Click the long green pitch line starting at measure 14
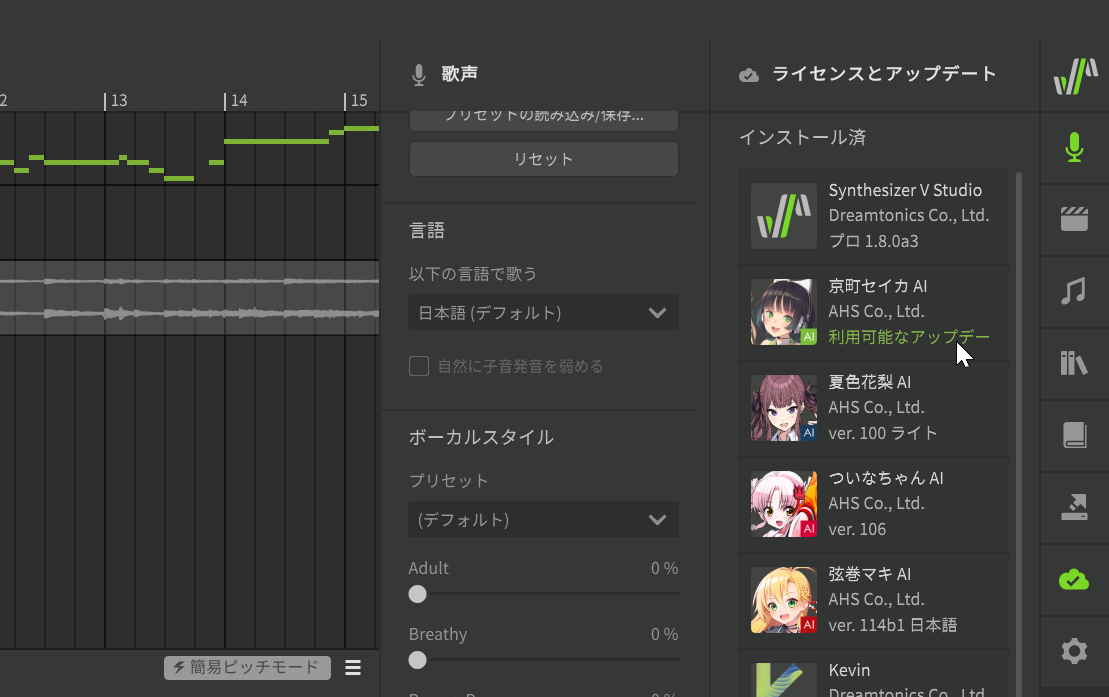 pyautogui.click(x=277, y=142)
